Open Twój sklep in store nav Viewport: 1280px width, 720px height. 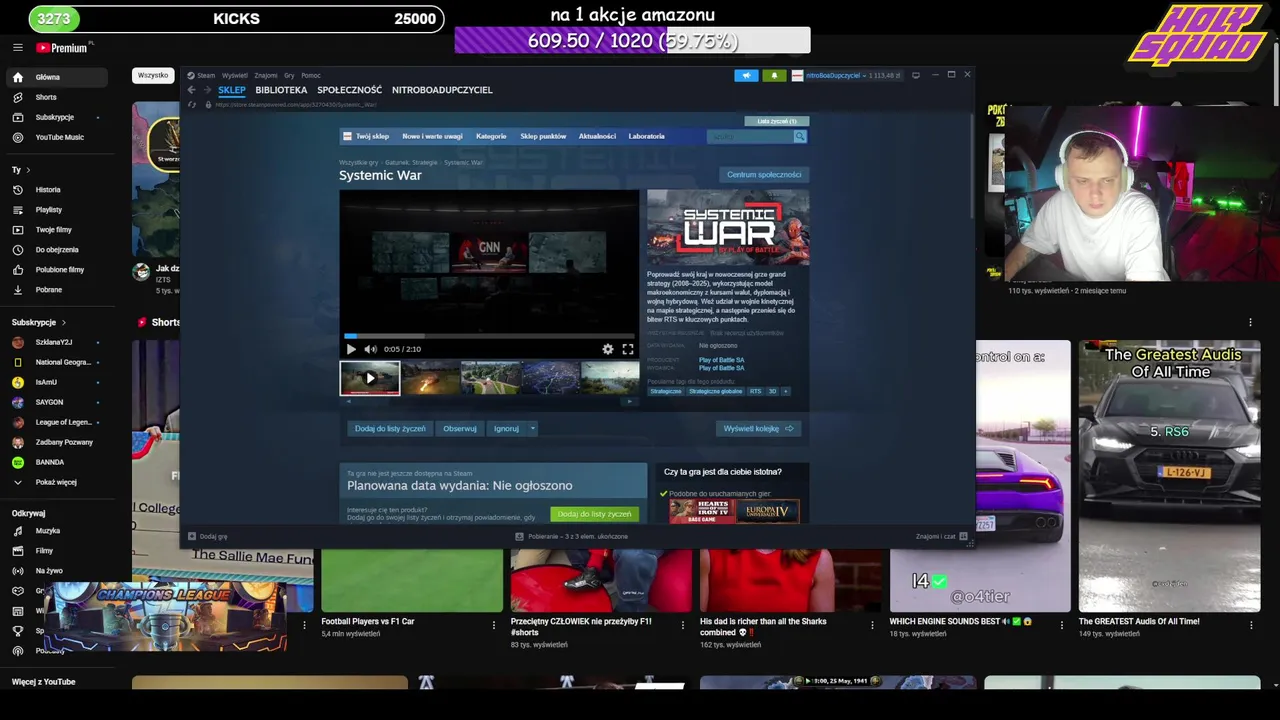click(372, 136)
